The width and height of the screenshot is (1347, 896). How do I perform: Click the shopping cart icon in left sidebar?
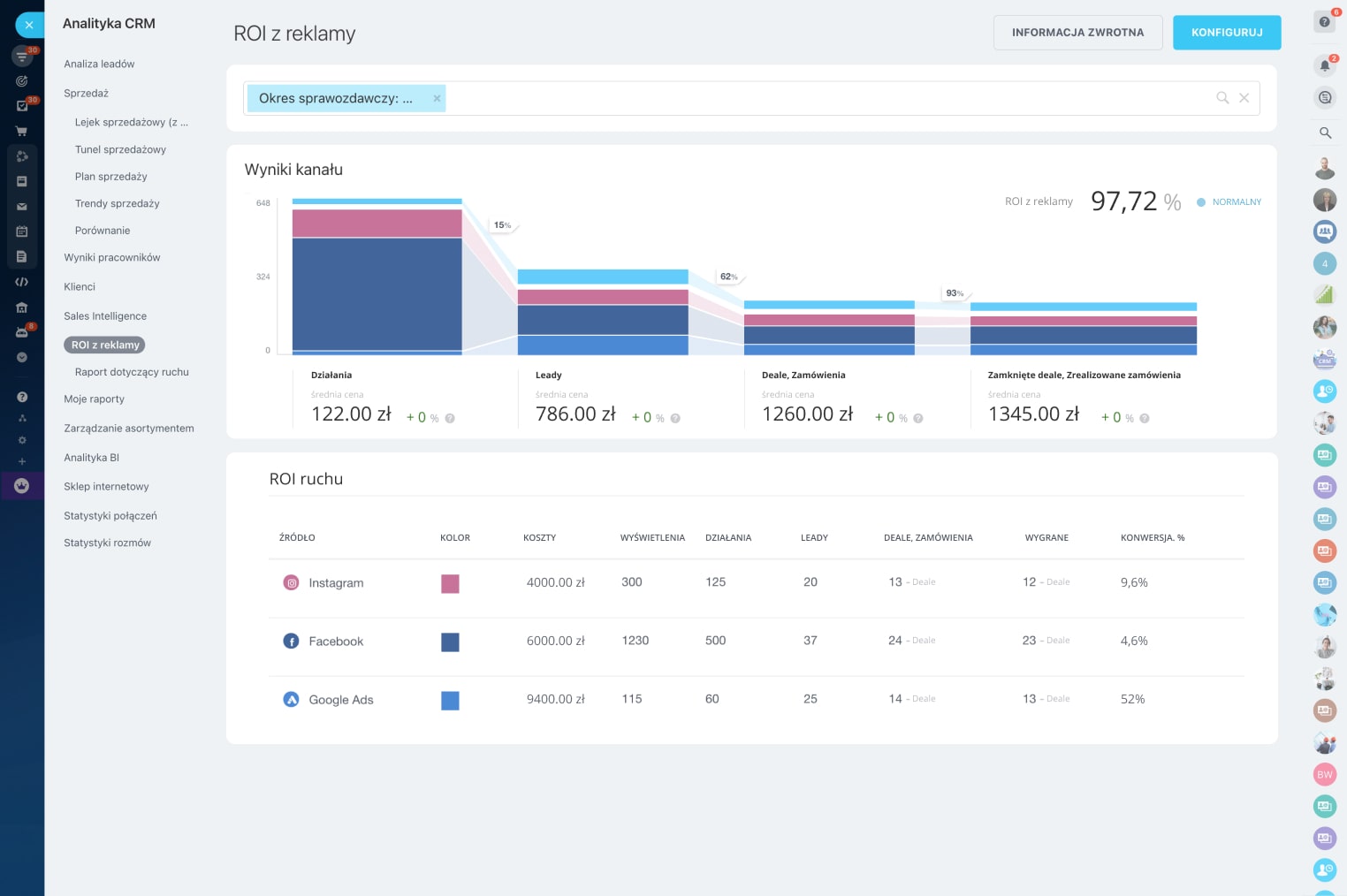pos(21,132)
